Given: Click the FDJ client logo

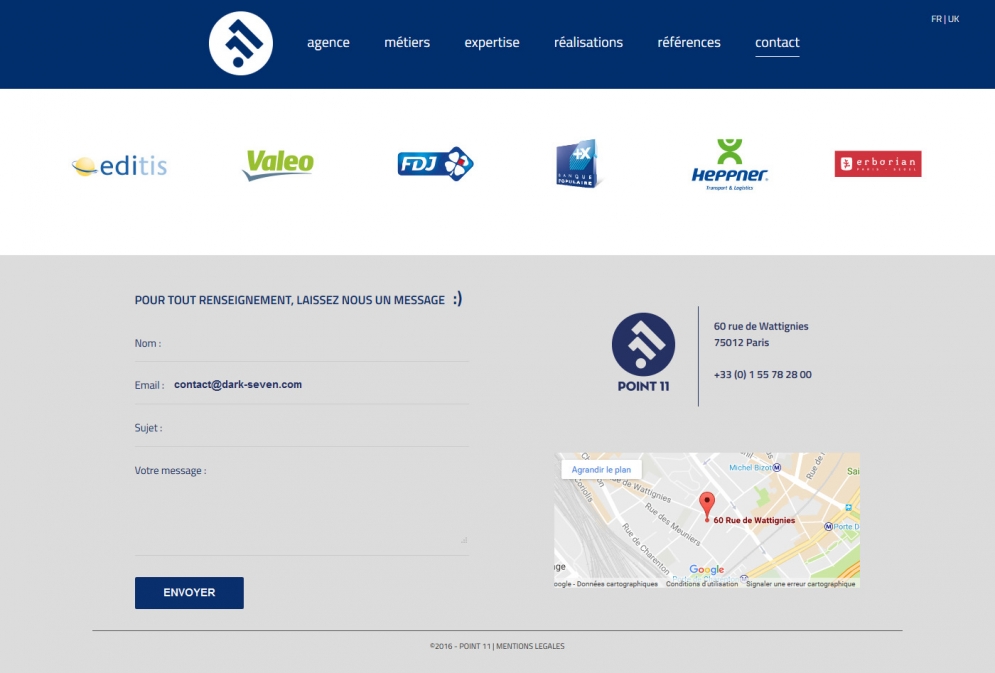Looking at the screenshot, I should click(x=436, y=164).
